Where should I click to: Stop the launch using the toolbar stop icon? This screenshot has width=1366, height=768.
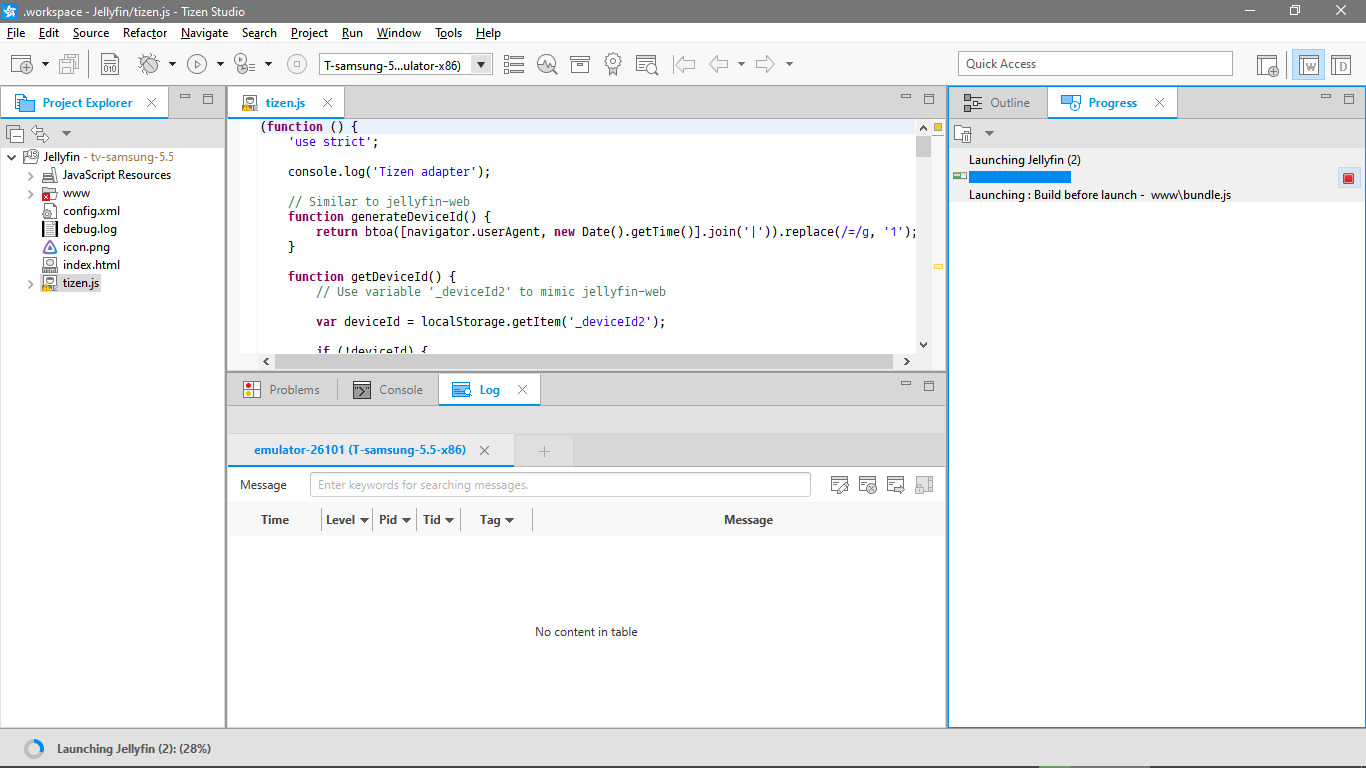click(x=296, y=64)
